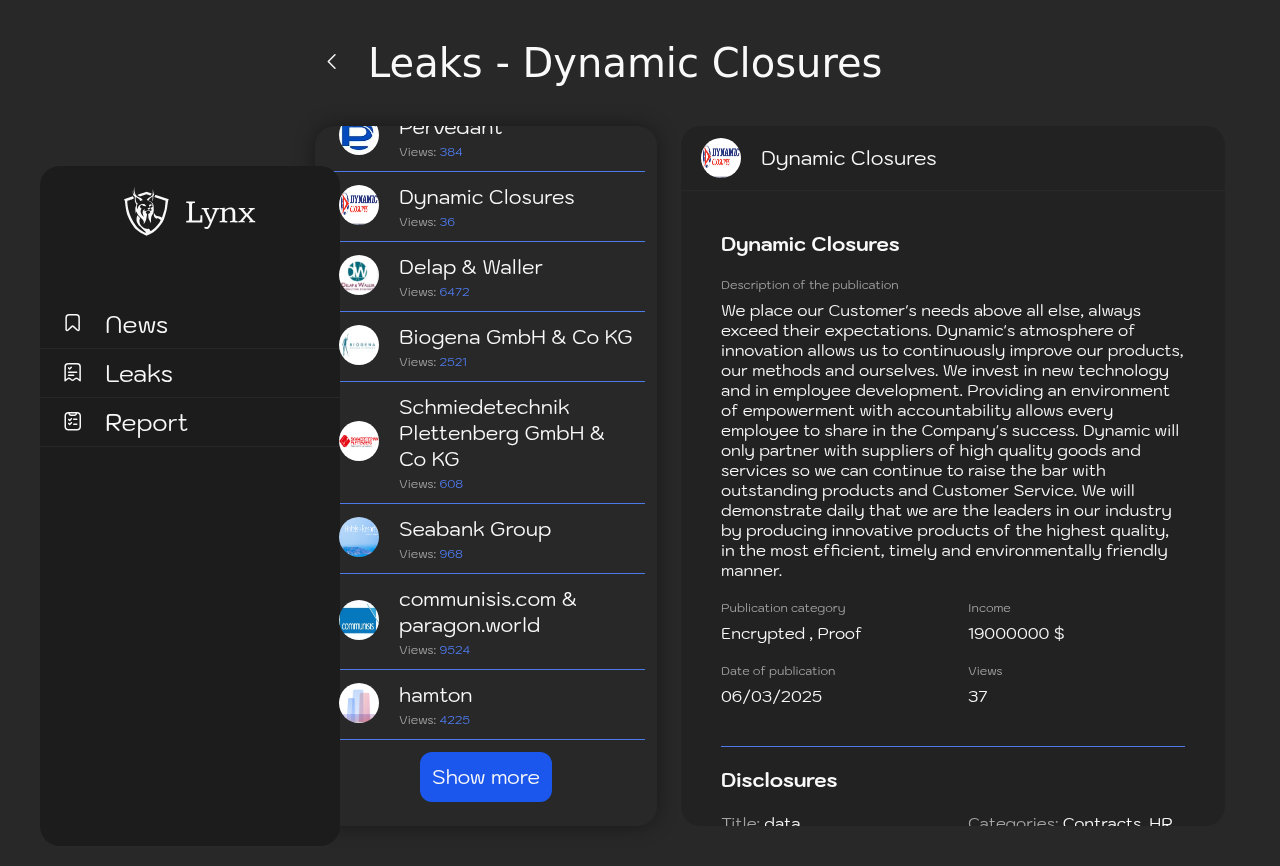Click the Biogena logo thumbnail
This screenshot has height=866, width=1280.
[359, 345]
